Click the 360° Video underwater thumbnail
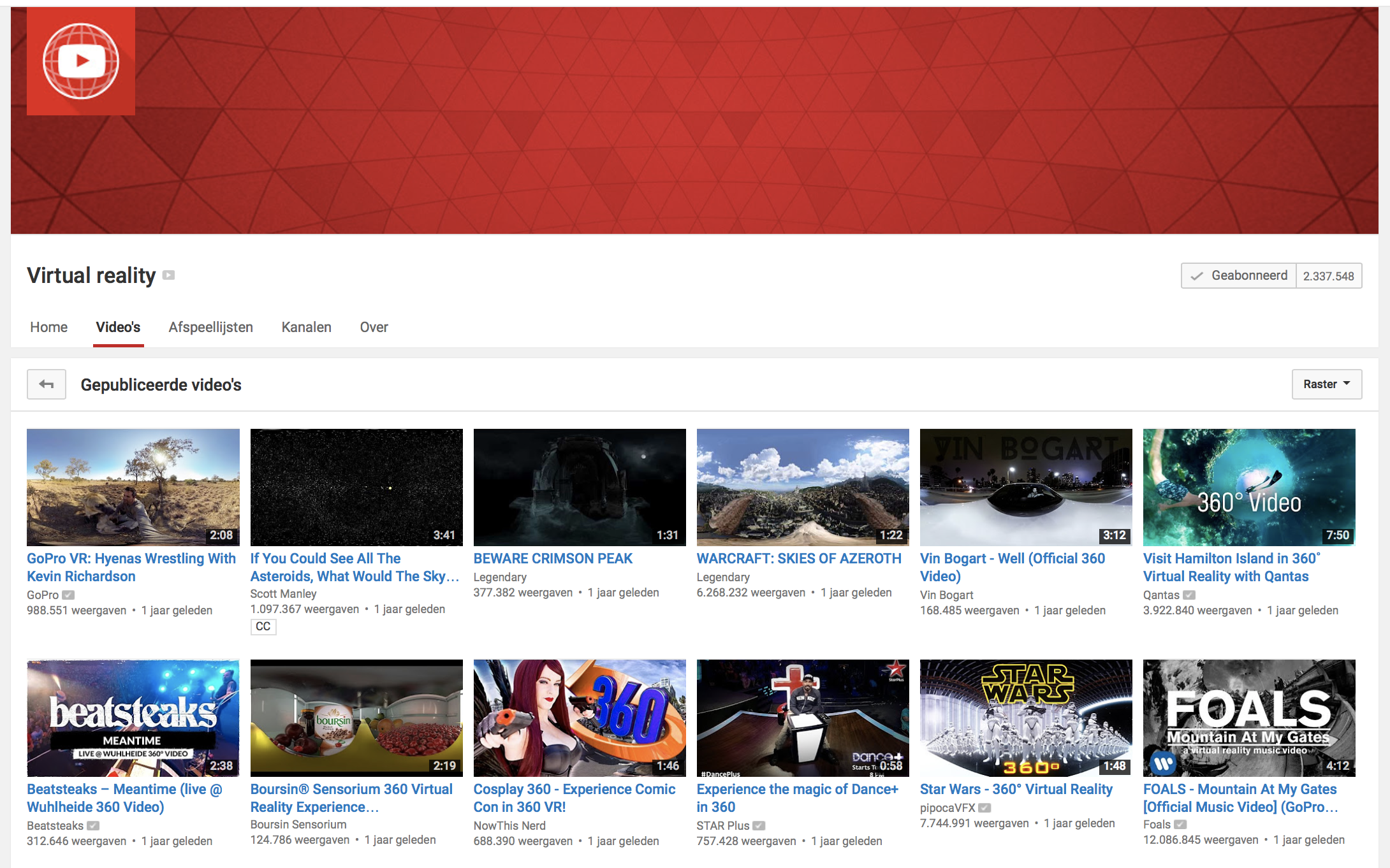The height and width of the screenshot is (868, 1390). (1249, 488)
